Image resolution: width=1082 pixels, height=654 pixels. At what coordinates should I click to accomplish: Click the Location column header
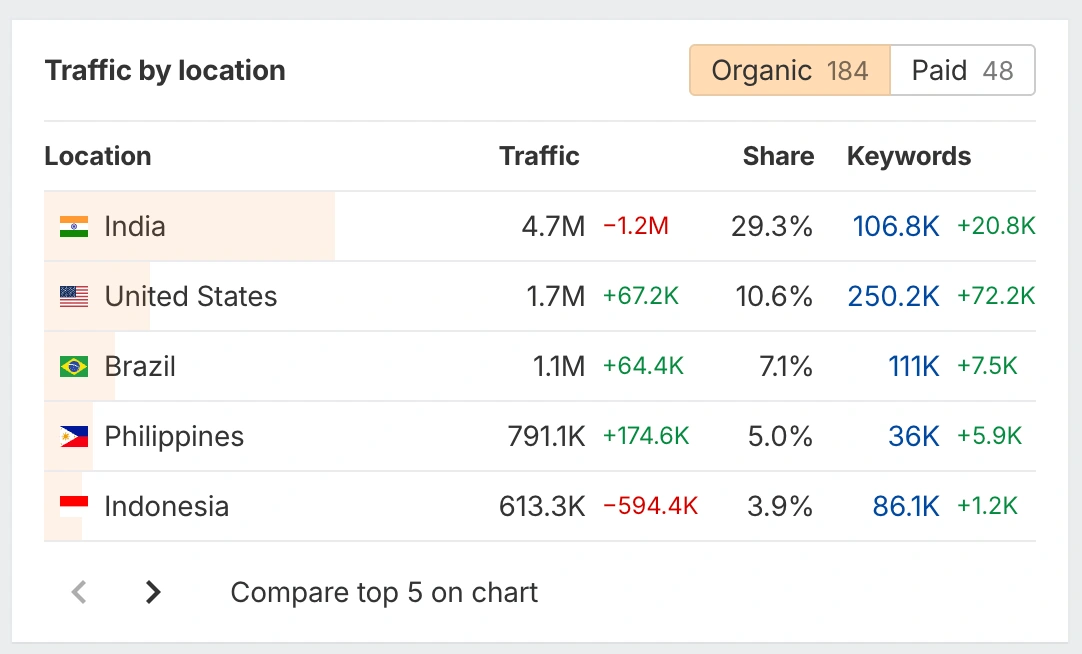click(98, 156)
